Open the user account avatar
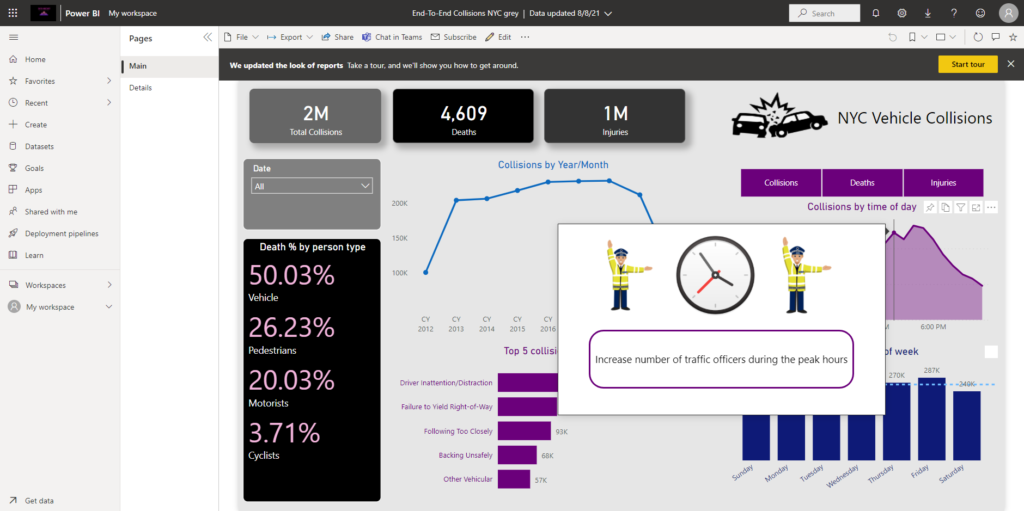 pyautogui.click(x=1008, y=13)
